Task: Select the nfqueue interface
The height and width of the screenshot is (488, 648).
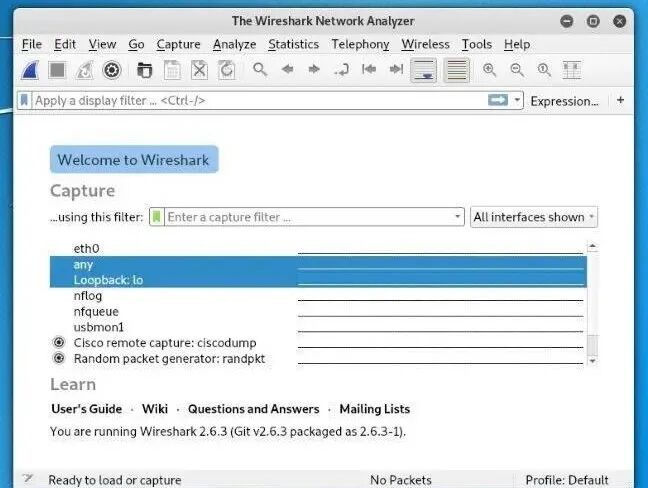Action: tap(318, 311)
